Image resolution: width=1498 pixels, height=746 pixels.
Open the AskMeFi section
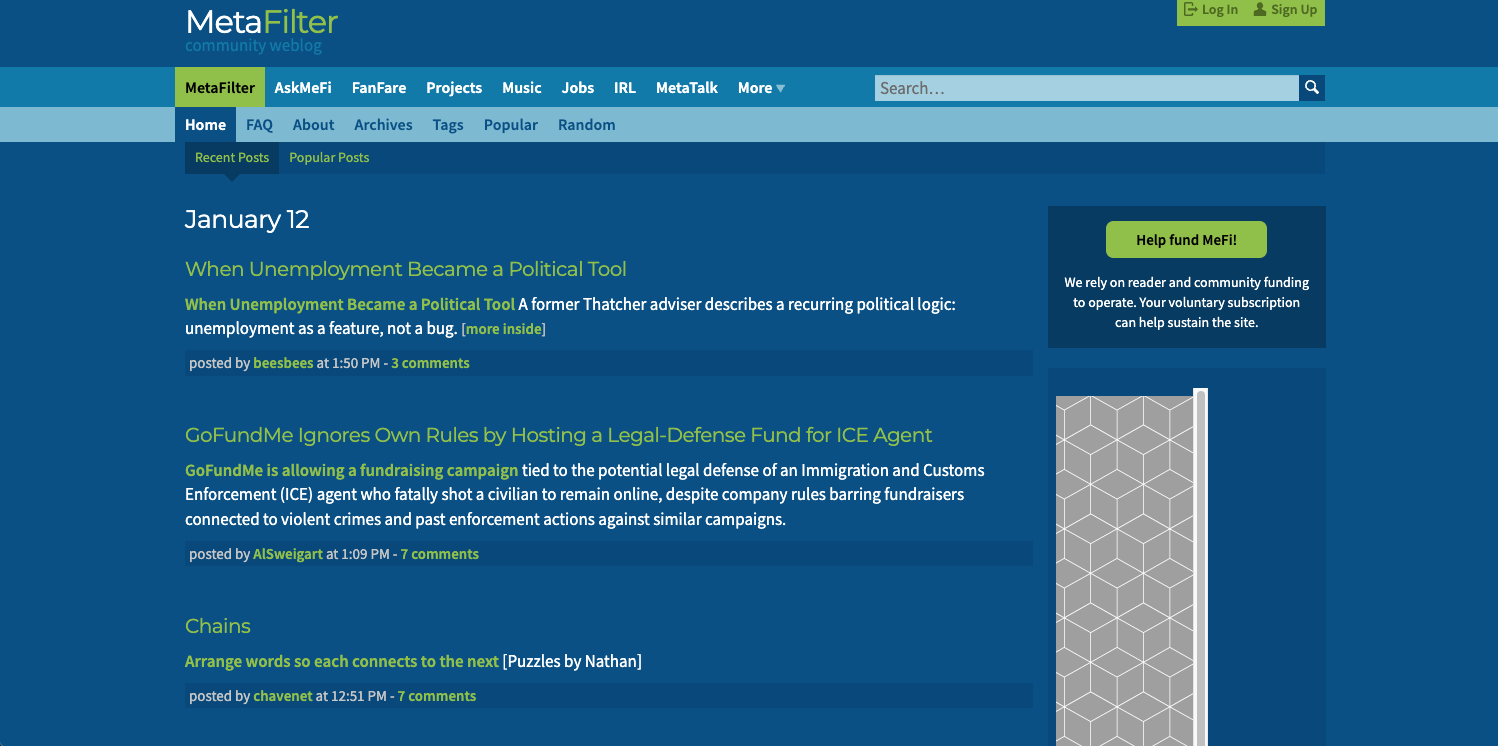(x=303, y=88)
